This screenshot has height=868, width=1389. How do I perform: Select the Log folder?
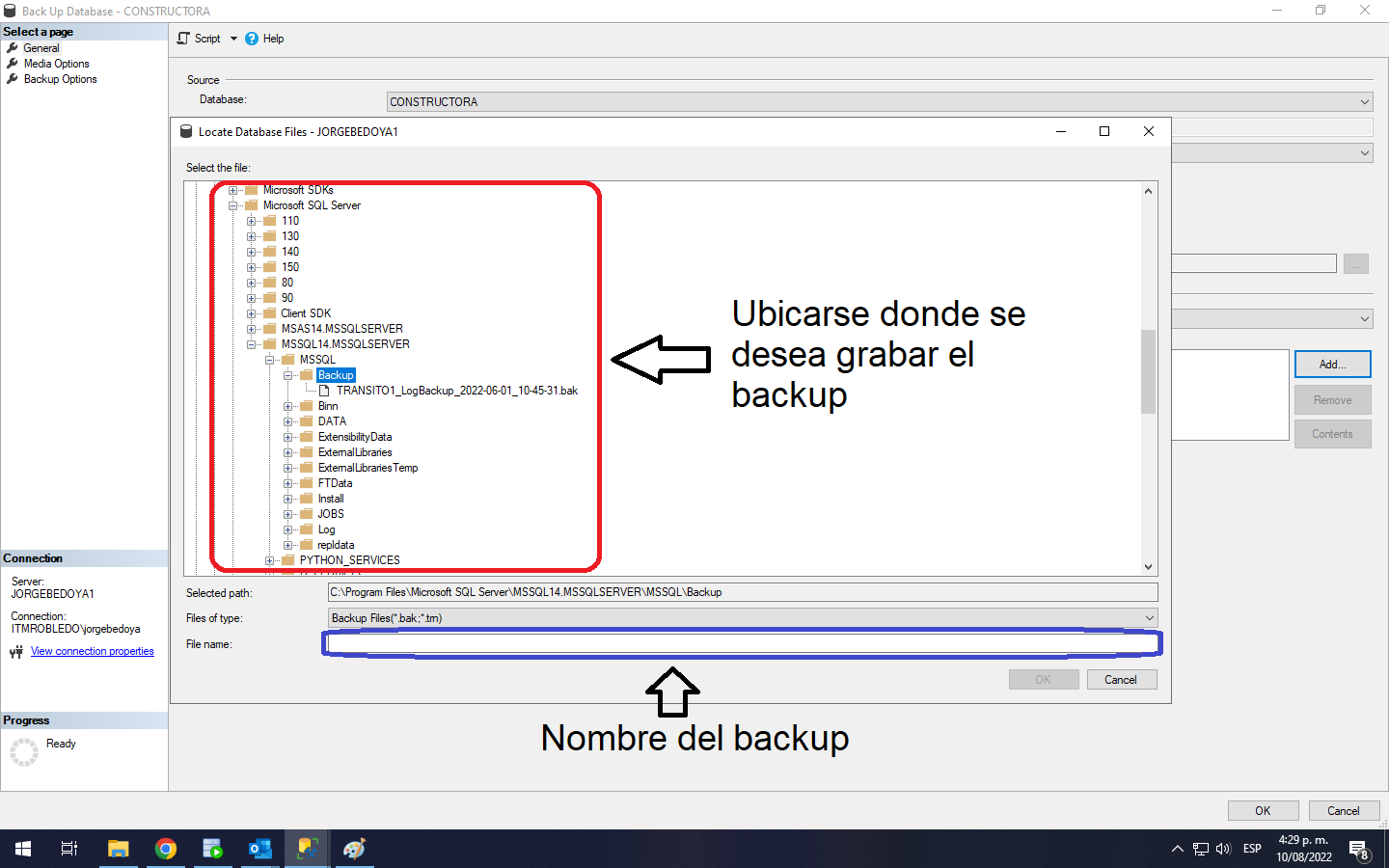(x=326, y=529)
